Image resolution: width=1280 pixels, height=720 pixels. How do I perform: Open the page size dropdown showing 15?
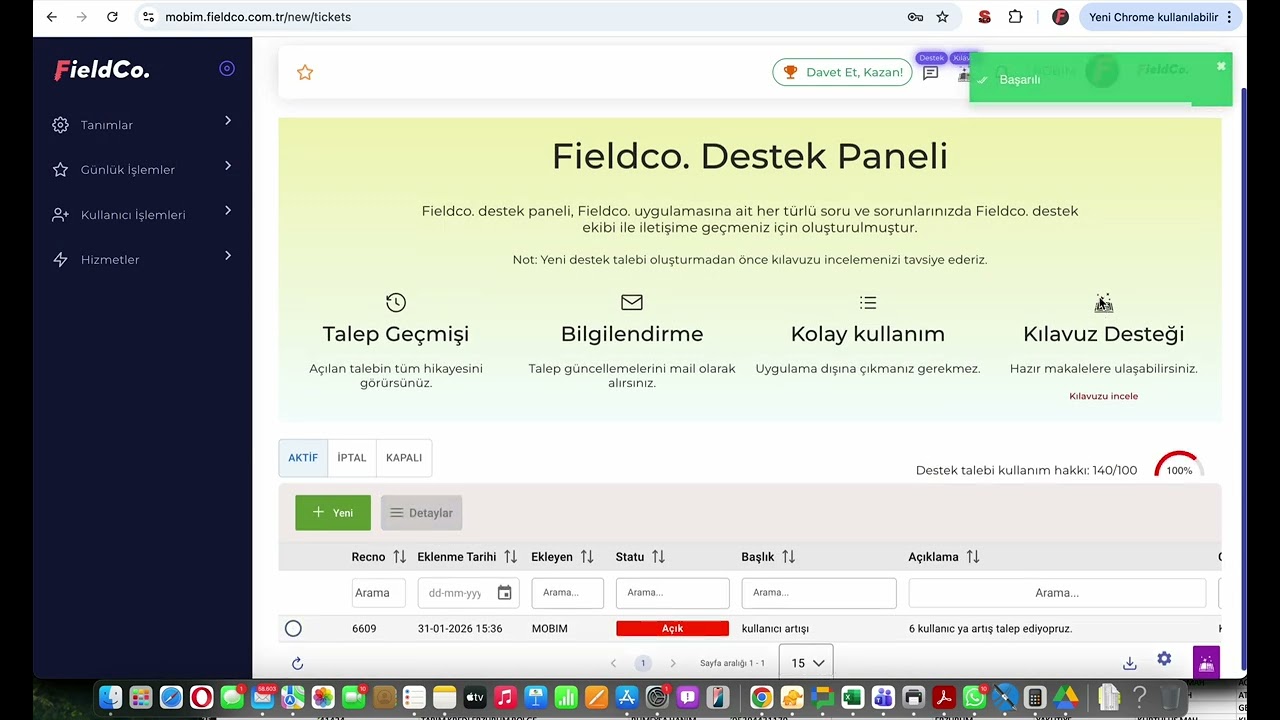pyautogui.click(x=808, y=663)
